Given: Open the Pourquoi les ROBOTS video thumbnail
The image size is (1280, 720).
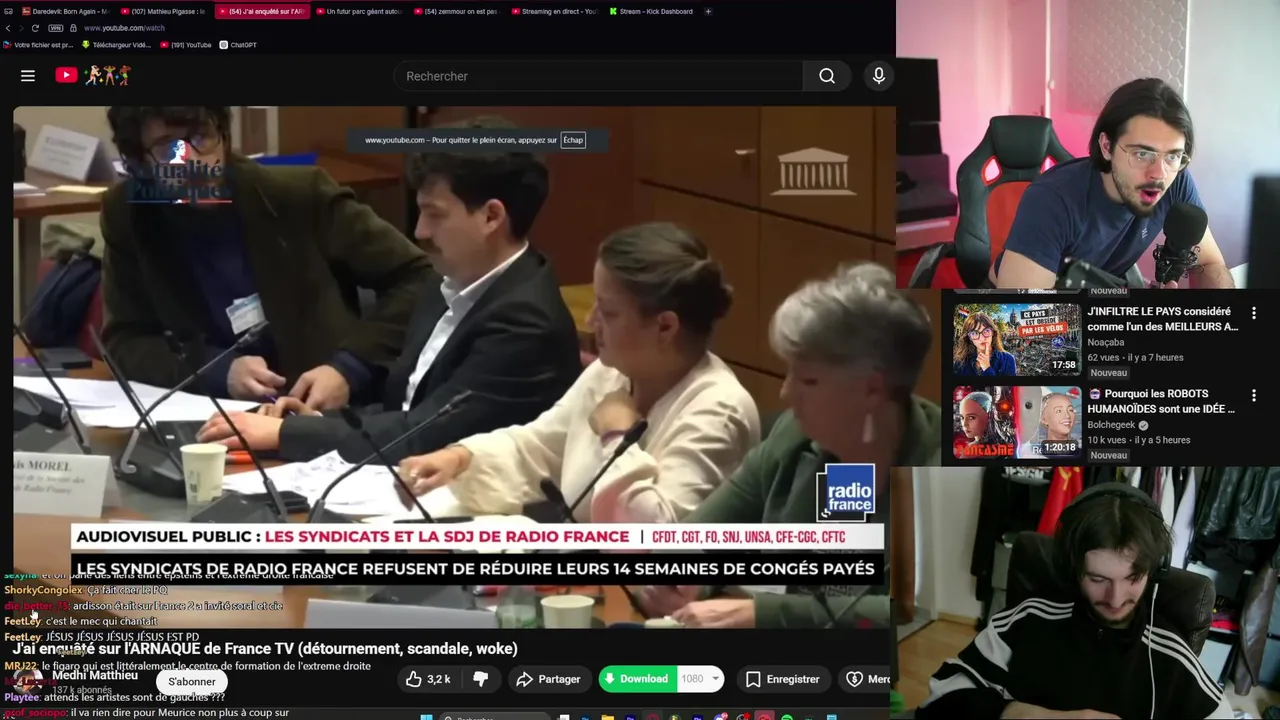Looking at the screenshot, I should coord(1017,422).
